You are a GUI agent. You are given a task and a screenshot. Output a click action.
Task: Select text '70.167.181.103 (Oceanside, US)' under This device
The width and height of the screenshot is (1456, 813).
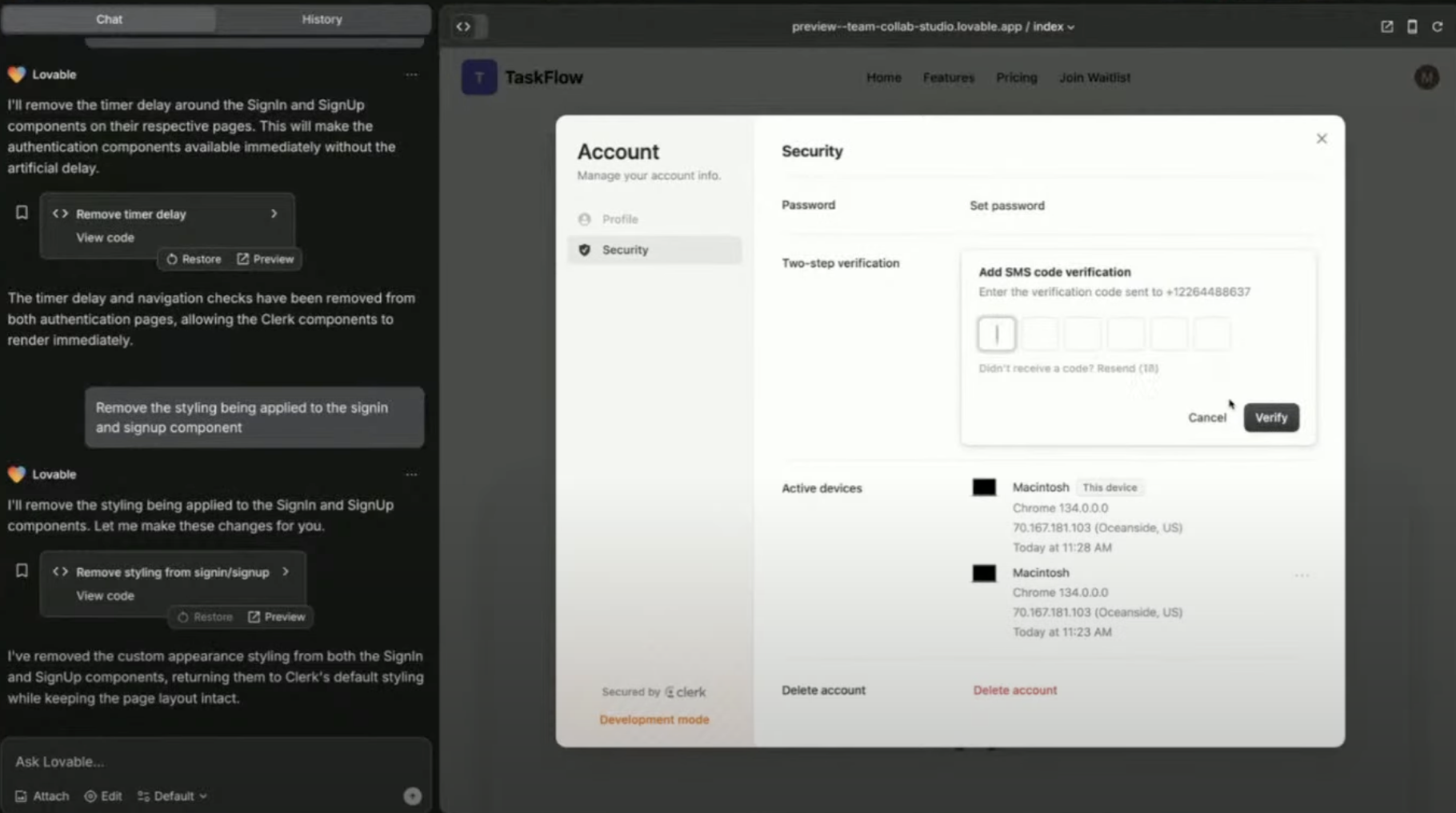1098,527
